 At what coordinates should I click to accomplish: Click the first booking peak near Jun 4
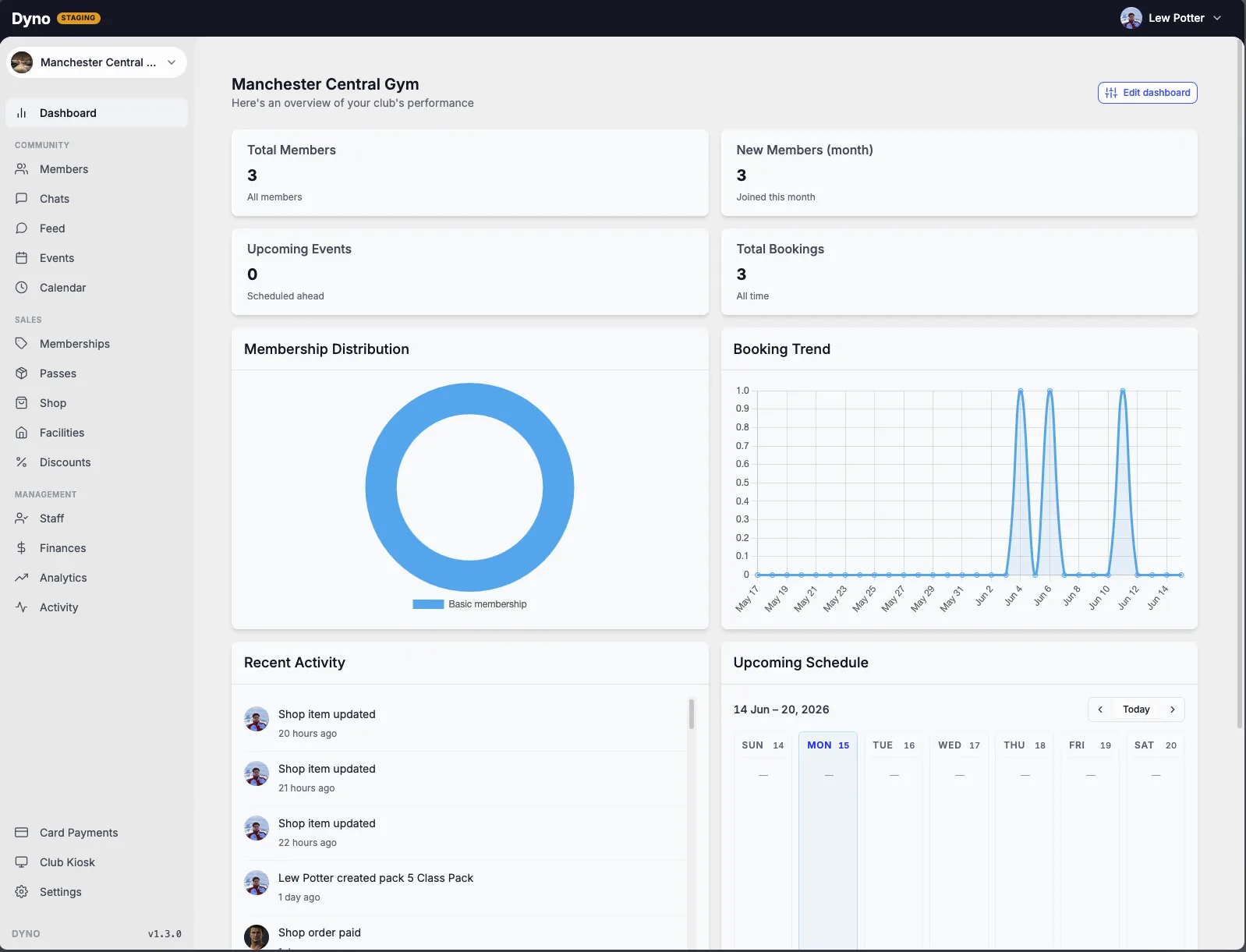(x=1021, y=391)
